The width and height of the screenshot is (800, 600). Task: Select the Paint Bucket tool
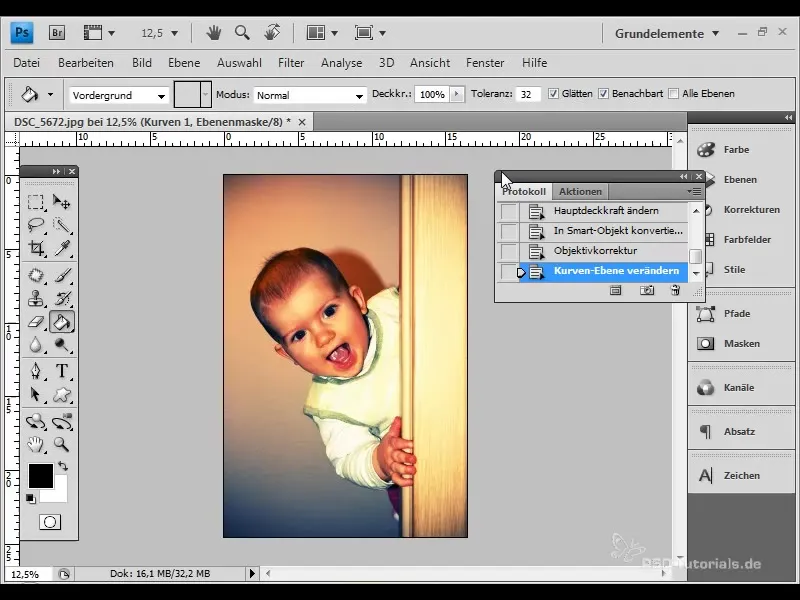coord(62,322)
